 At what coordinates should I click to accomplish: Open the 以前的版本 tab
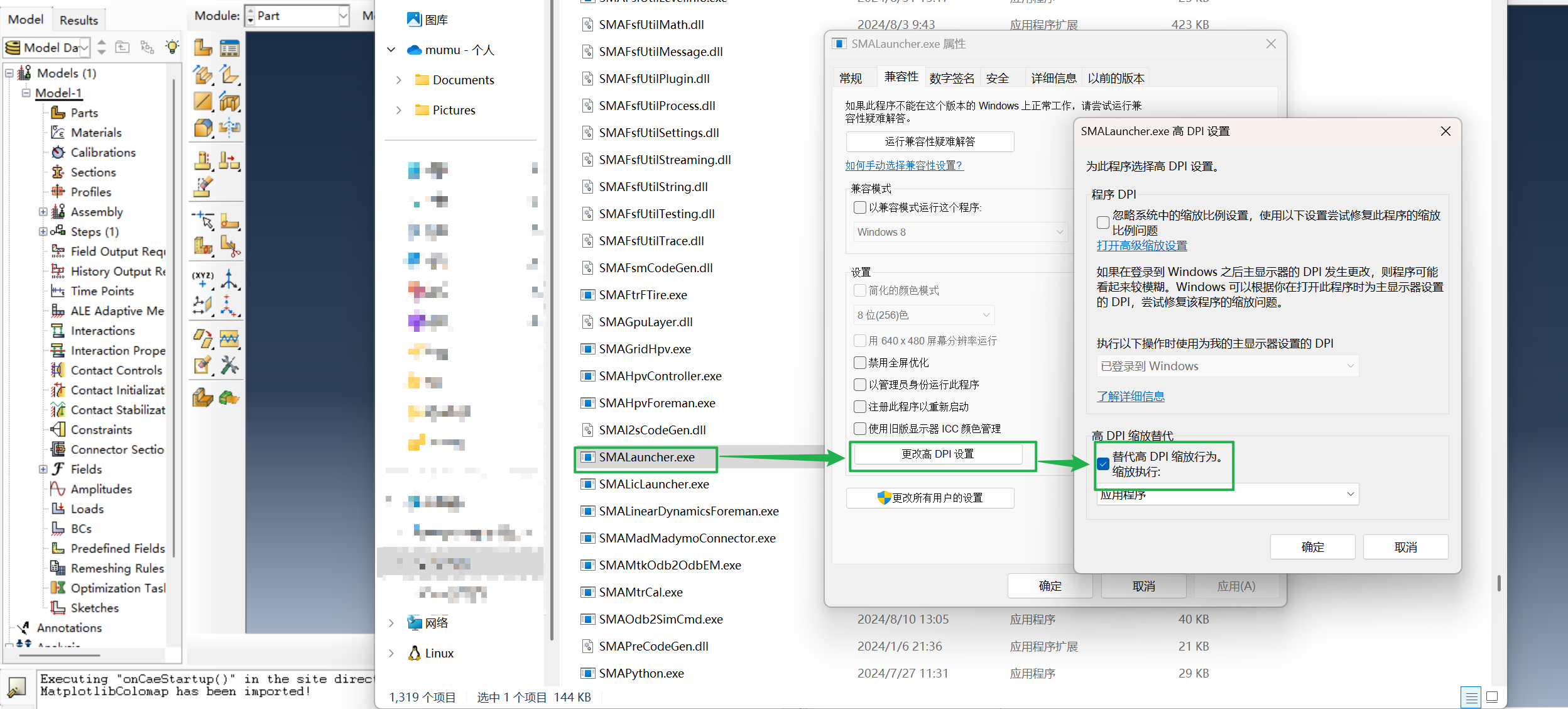tap(1116, 78)
